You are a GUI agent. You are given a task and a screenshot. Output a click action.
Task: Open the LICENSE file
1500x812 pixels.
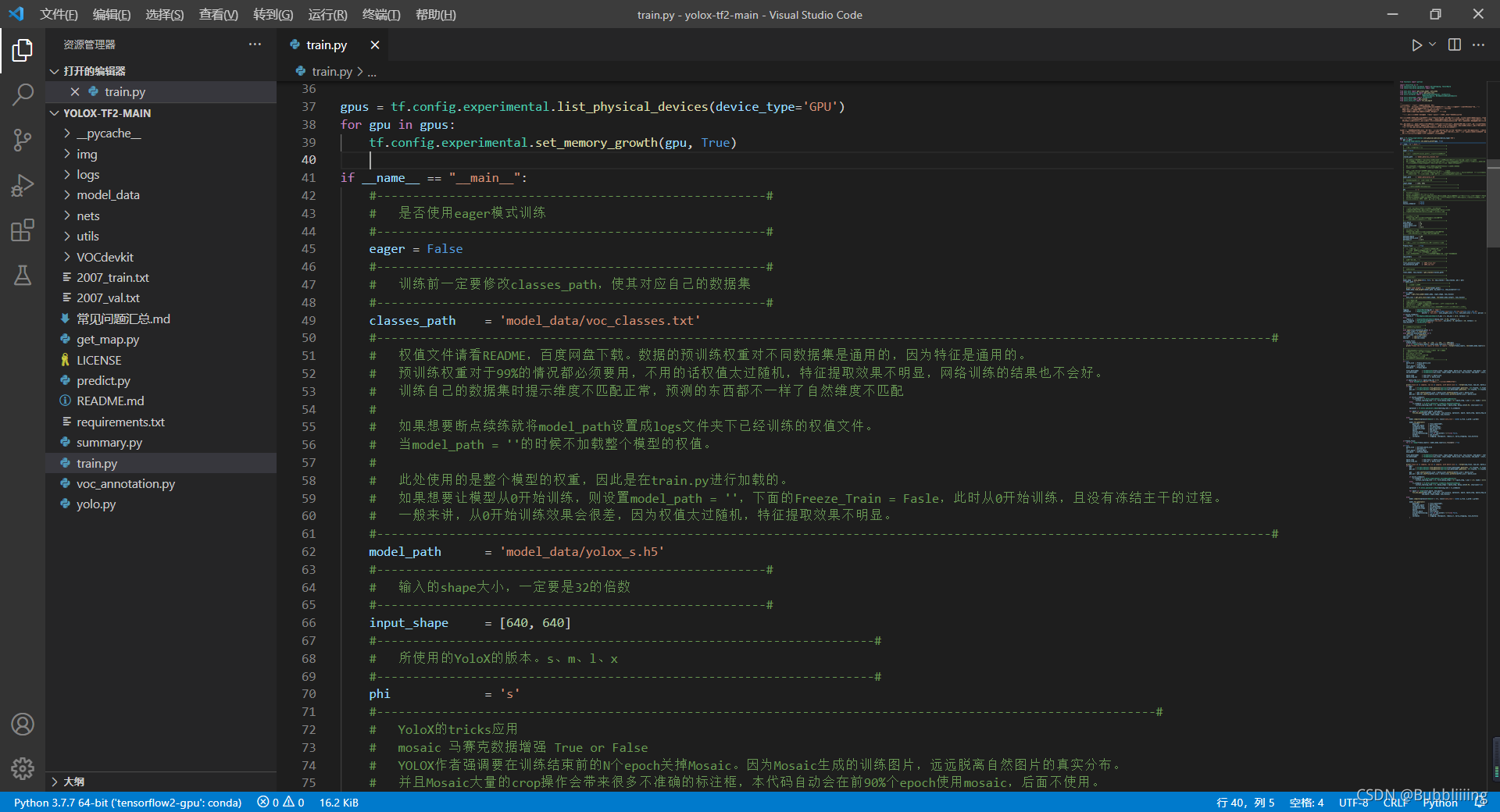[x=161, y=361]
